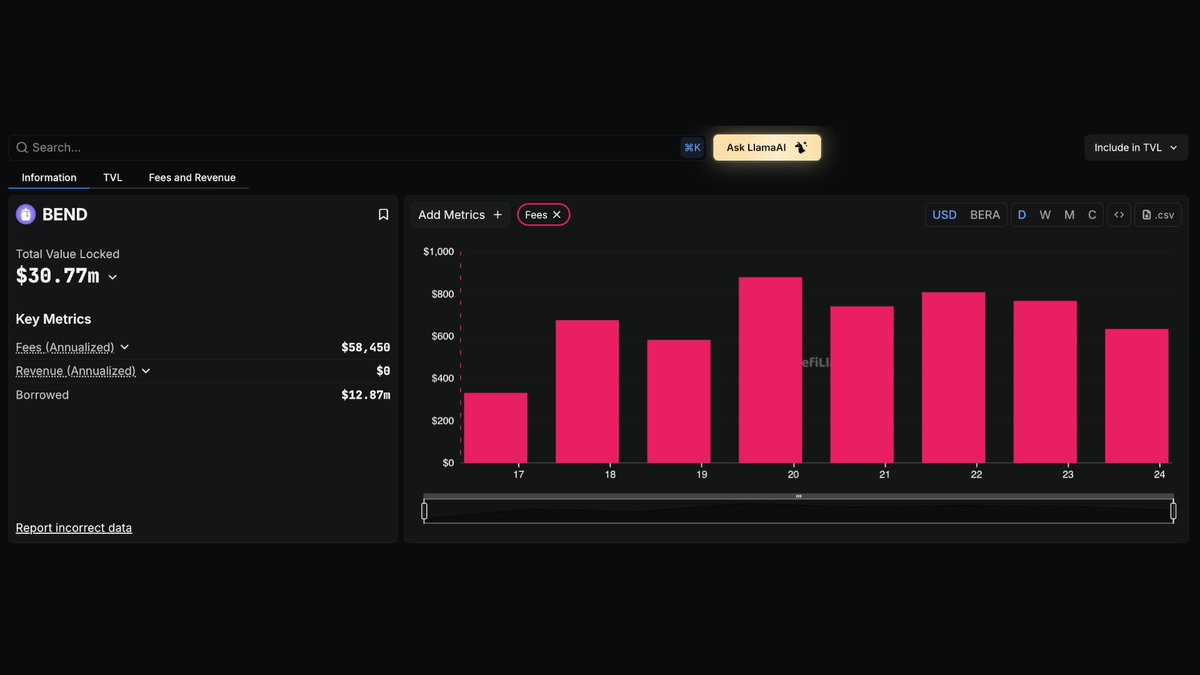Image resolution: width=1200 pixels, height=675 pixels.
Task: Click the $800 y-axis label
Action: point(442,294)
